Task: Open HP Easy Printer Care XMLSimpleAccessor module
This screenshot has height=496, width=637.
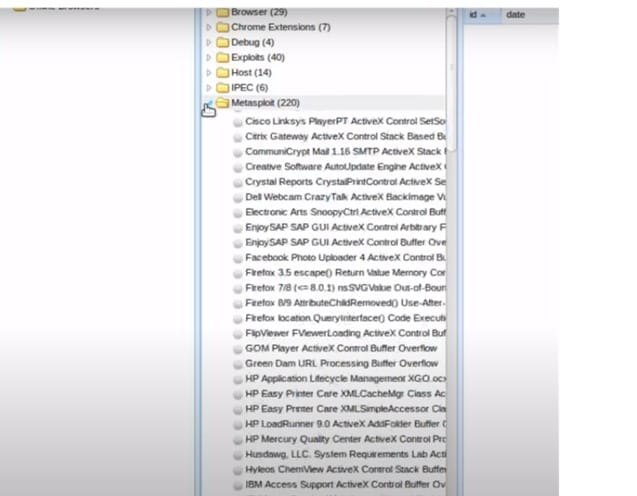Action: [345, 409]
